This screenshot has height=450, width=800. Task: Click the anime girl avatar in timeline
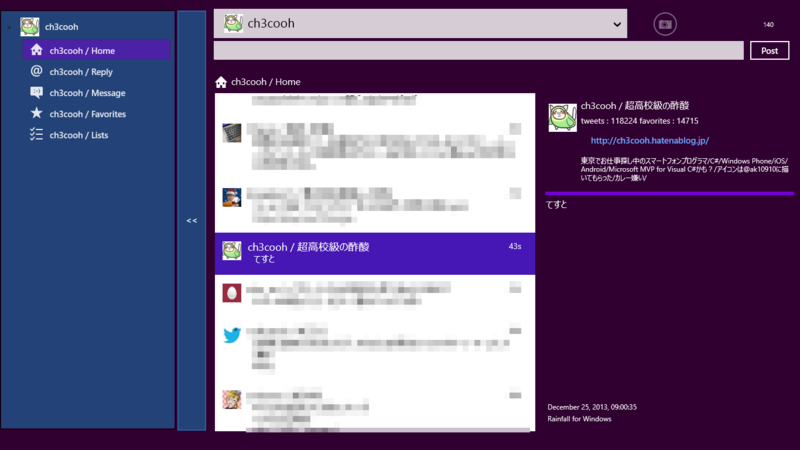[x=232, y=399]
